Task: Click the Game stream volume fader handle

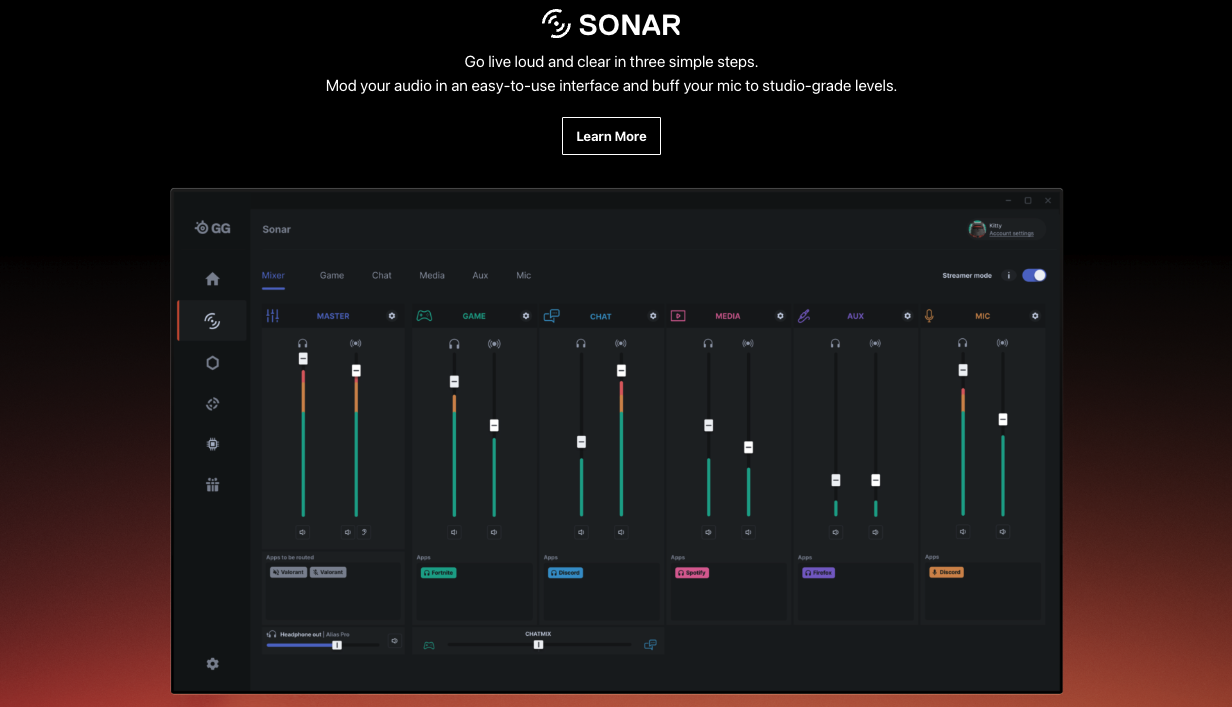Action: [494, 425]
